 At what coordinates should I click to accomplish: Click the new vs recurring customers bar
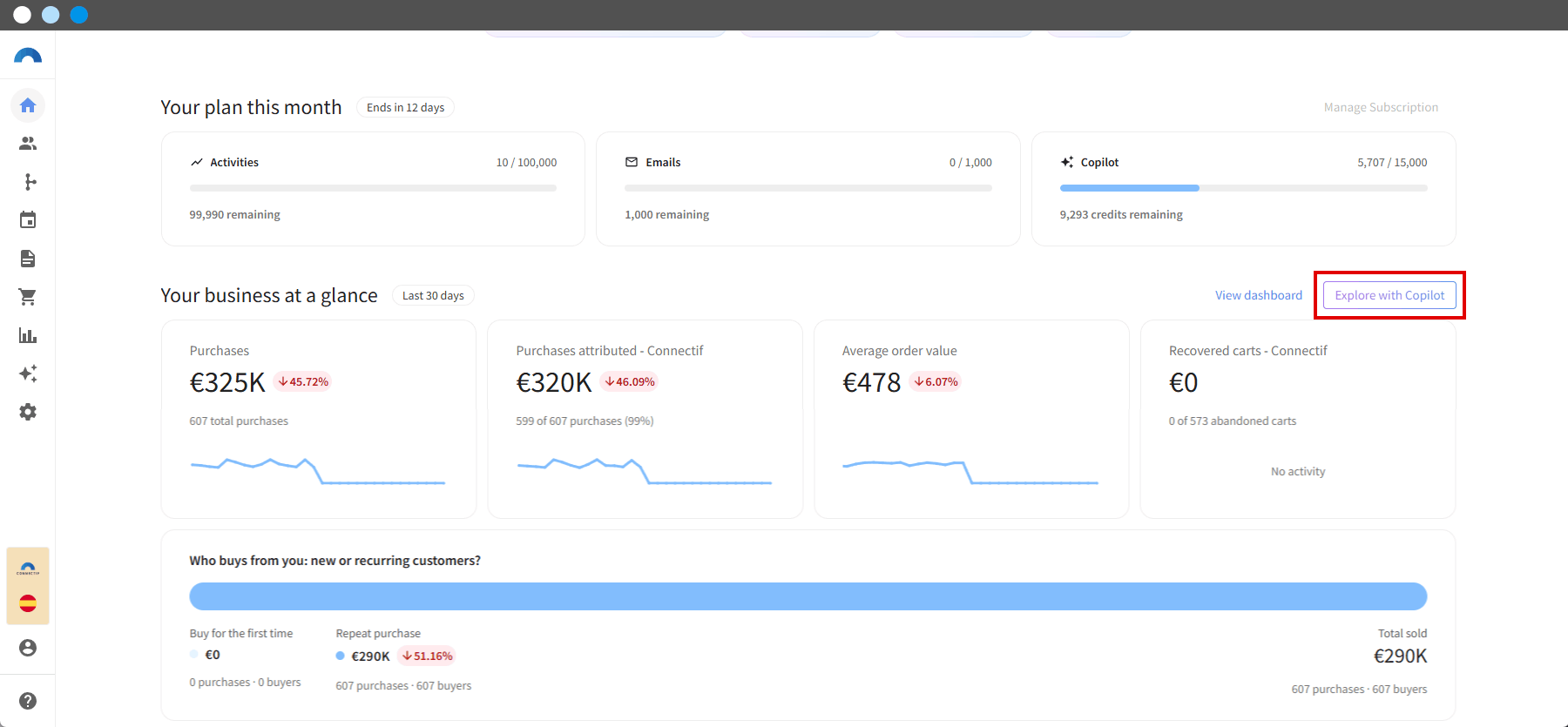click(808, 596)
